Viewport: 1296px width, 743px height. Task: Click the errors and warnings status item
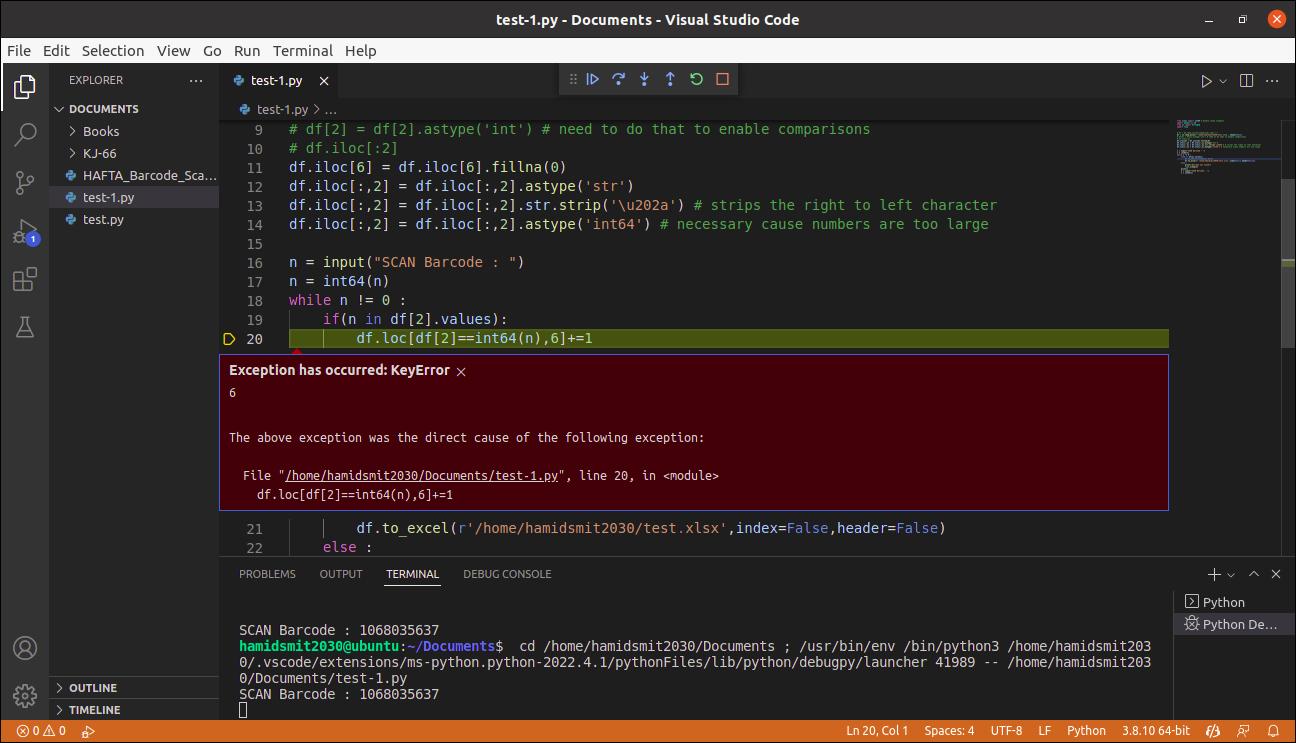click(x=41, y=731)
